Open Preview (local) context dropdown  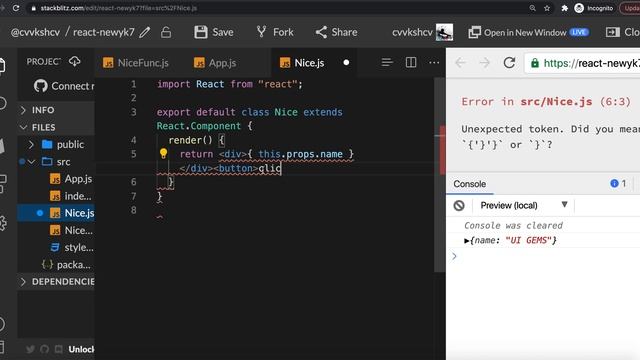pos(524,205)
